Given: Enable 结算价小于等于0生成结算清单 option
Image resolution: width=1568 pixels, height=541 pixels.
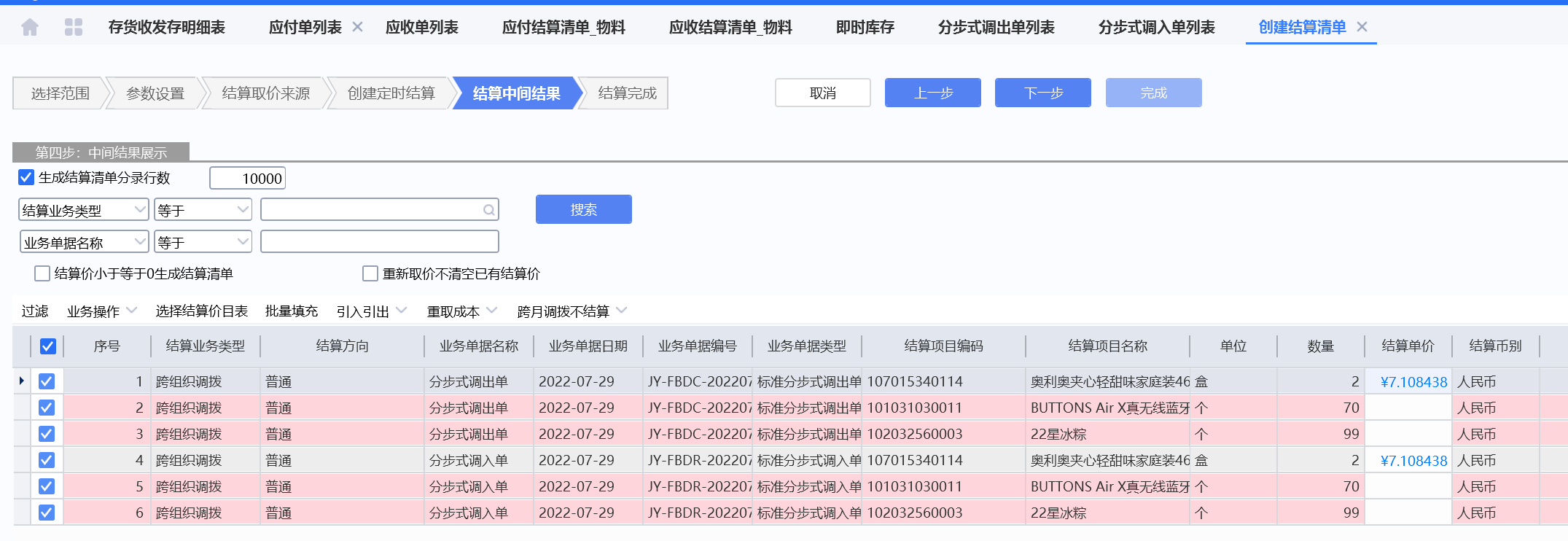Looking at the screenshot, I should [42, 273].
